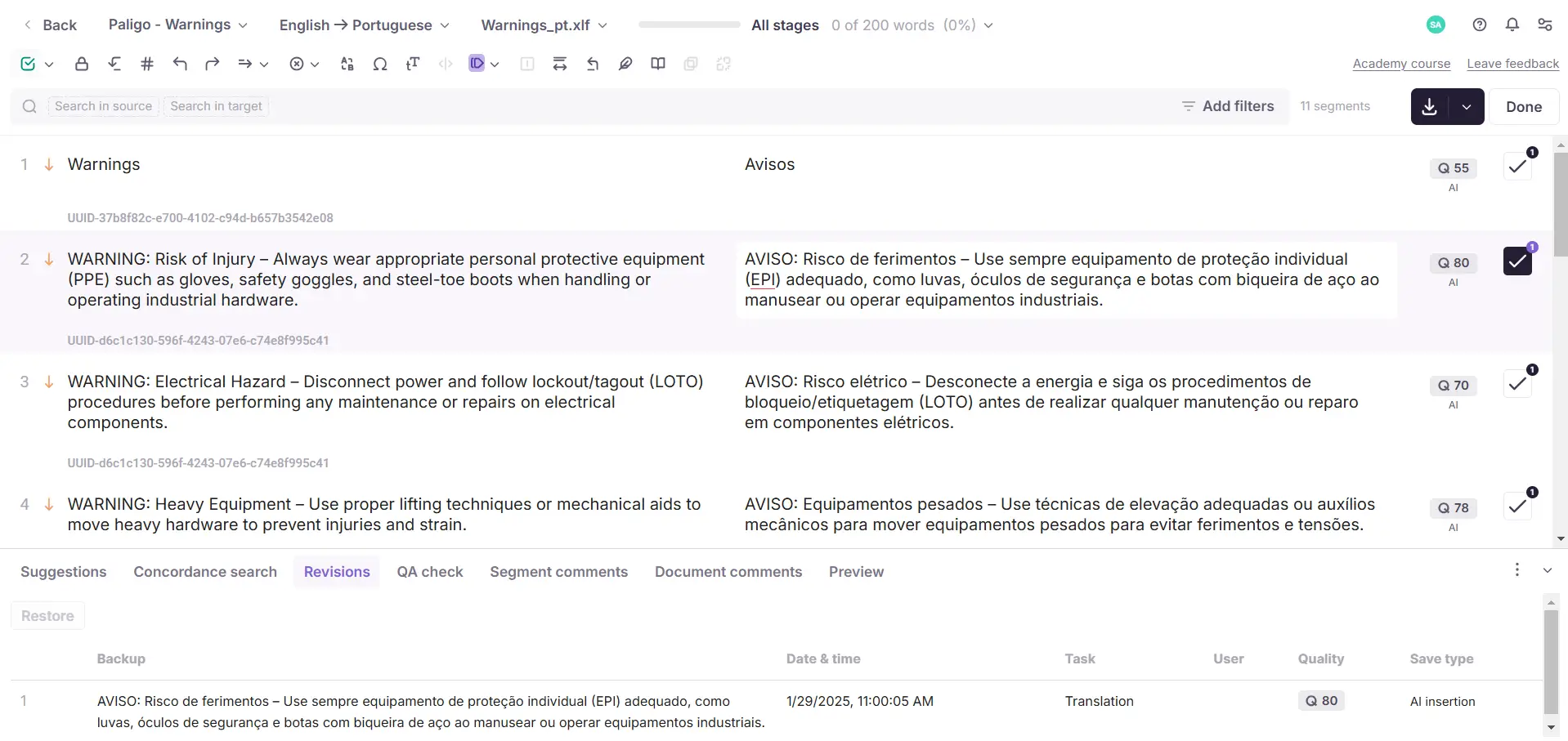1568x741 pixels.
Task: Click the revisions panel scrollbar down arrow
Action: point(1551,727)
